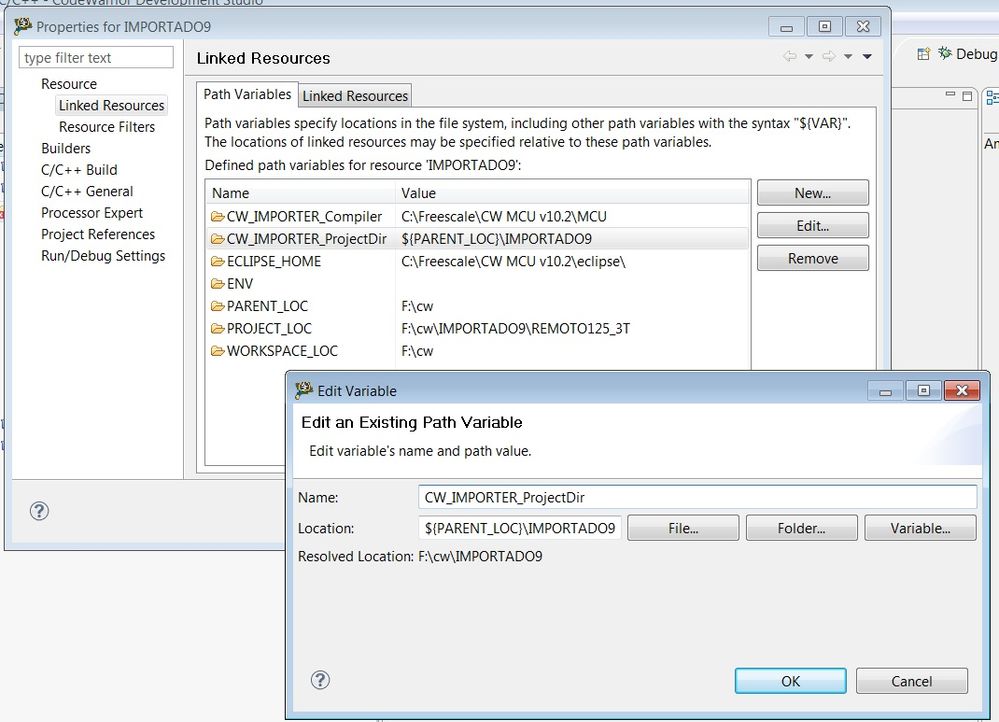Select the CW_IMPORTER_Compiler variable name
The width and height of the screenshot is (999, 722).
[304, 217]
